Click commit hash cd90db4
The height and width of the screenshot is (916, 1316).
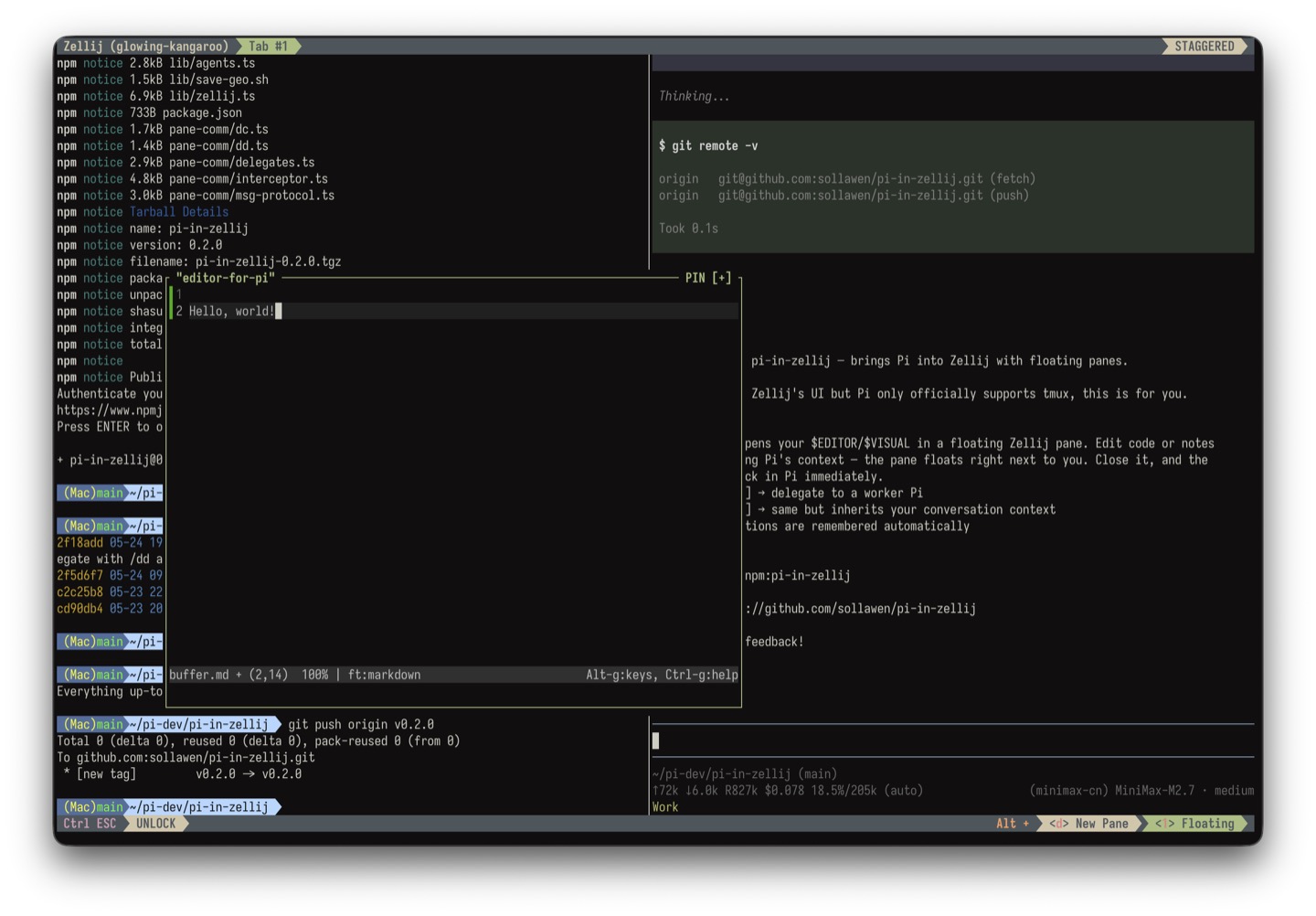80,609
